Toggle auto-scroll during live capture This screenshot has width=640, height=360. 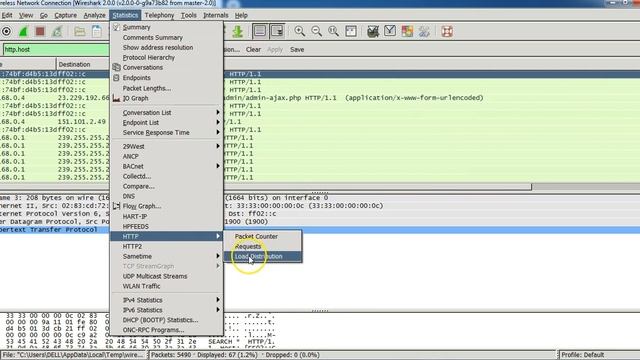[x=277, y=31]
